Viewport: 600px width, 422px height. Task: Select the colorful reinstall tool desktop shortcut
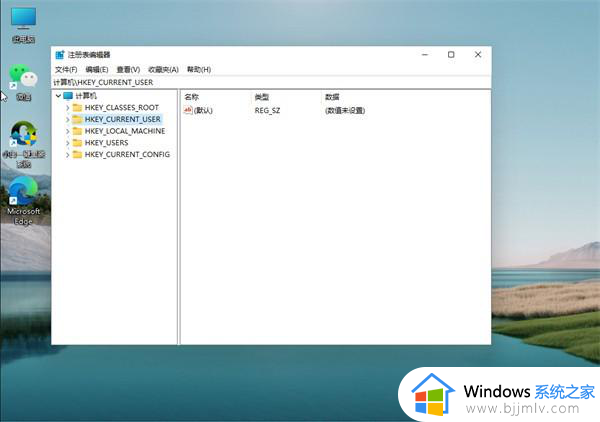click(x=24, y=145)
